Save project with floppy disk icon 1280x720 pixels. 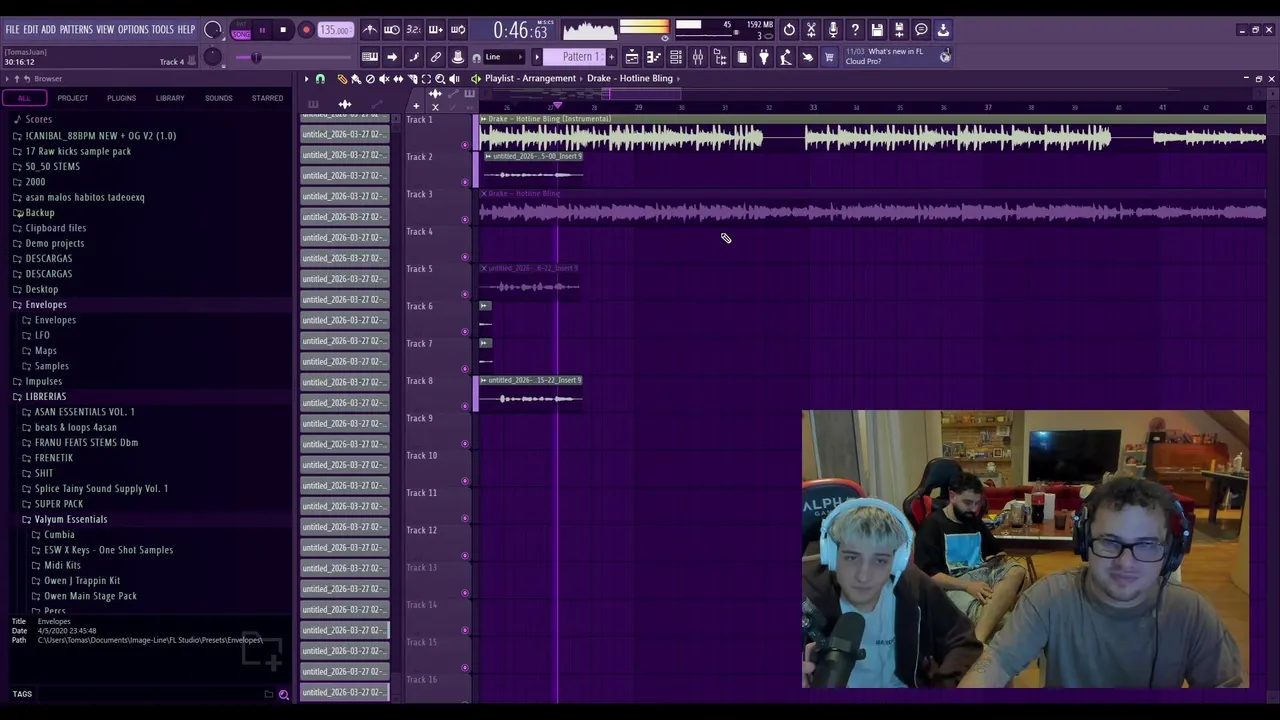(x=877, y=30)
